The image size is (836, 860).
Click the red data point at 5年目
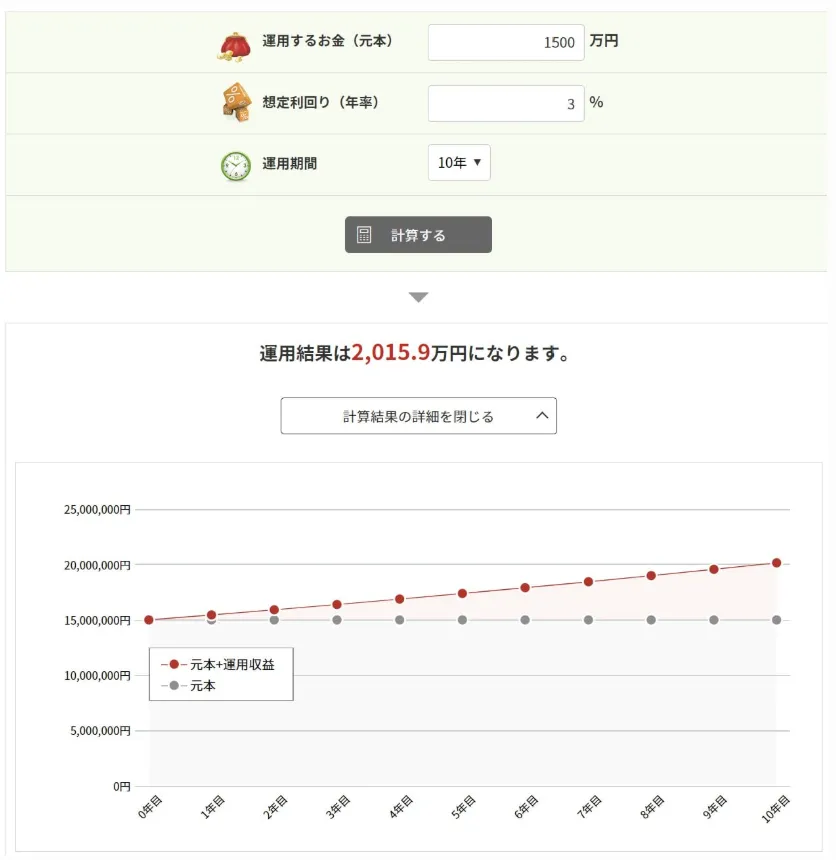(x=462, y=593)
